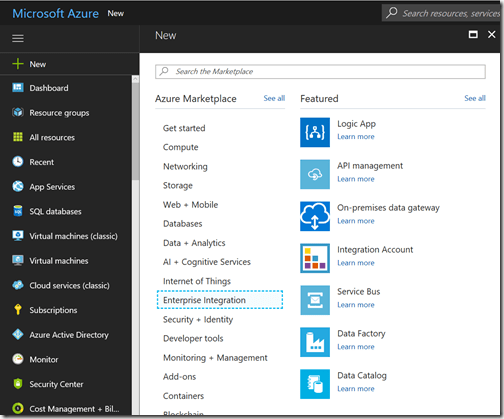The width and height of the screenshot is (504, 419).
Task: Click the Monitor gauge icon
Action: (18, 359)
